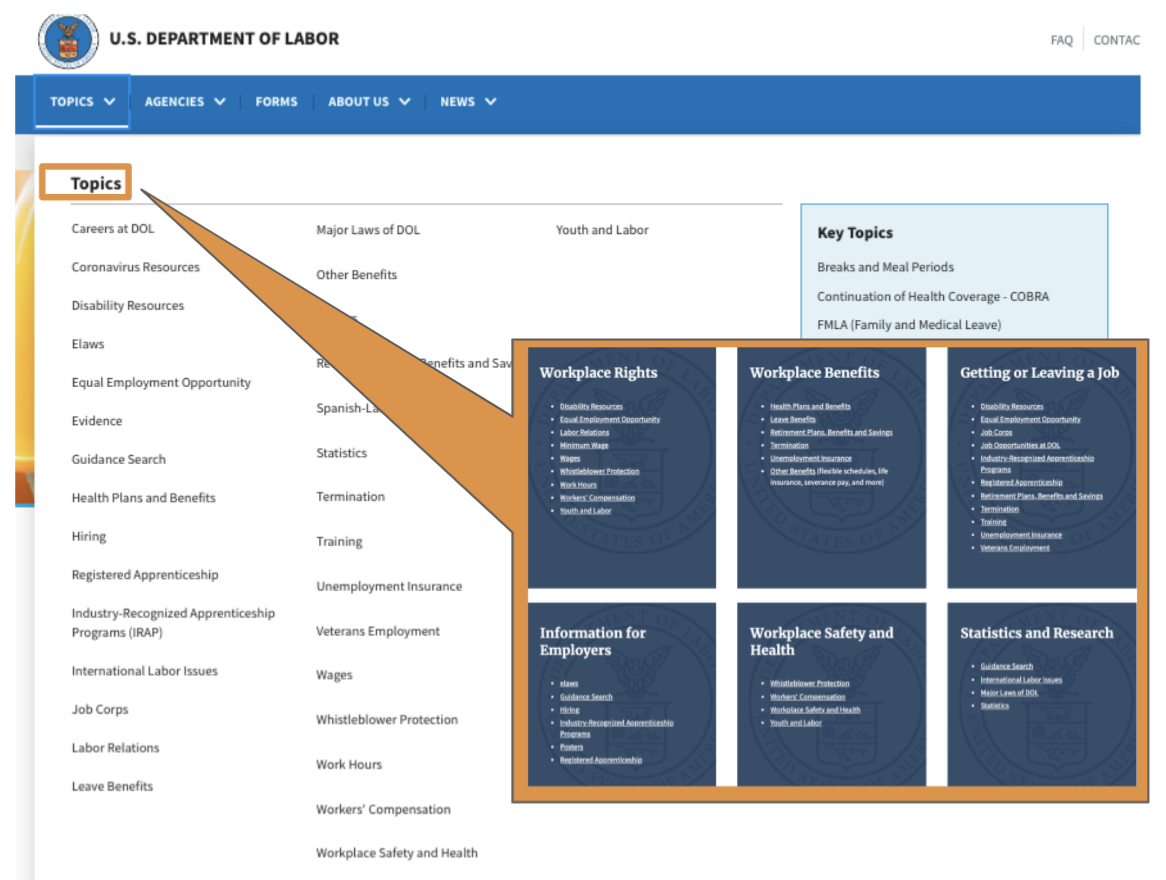The height and width of the screenshot is (880, 1166).
Task: Open Posters under Information for Employers
Action: [x=571, y=747]
